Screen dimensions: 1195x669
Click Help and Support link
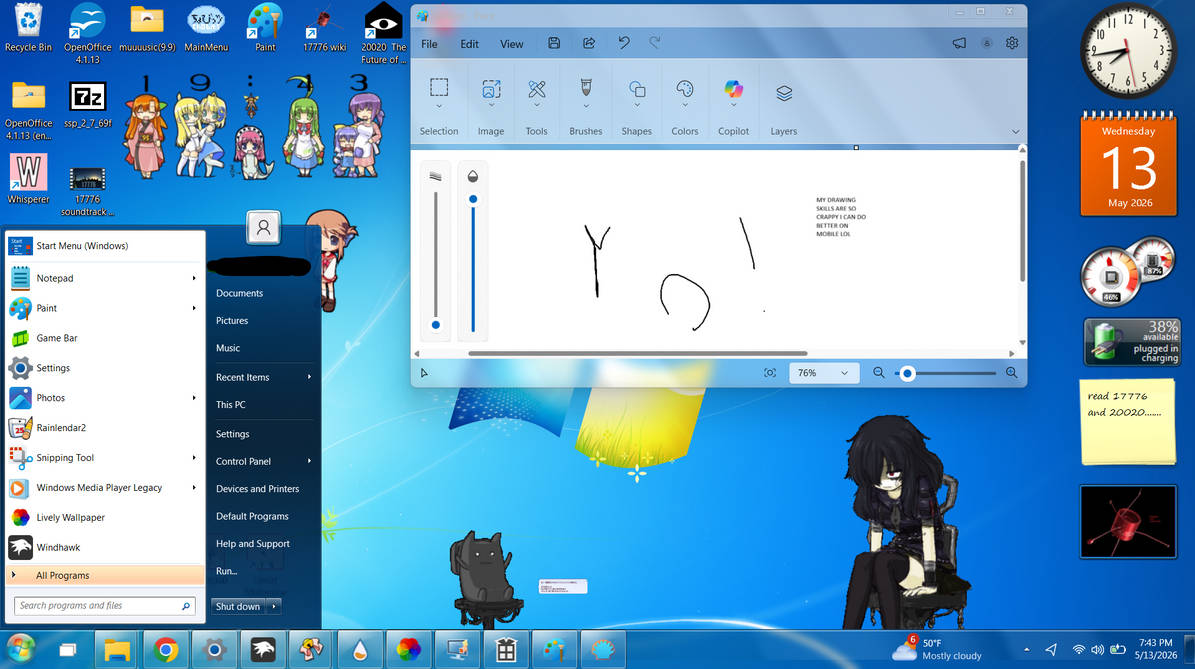252,544
